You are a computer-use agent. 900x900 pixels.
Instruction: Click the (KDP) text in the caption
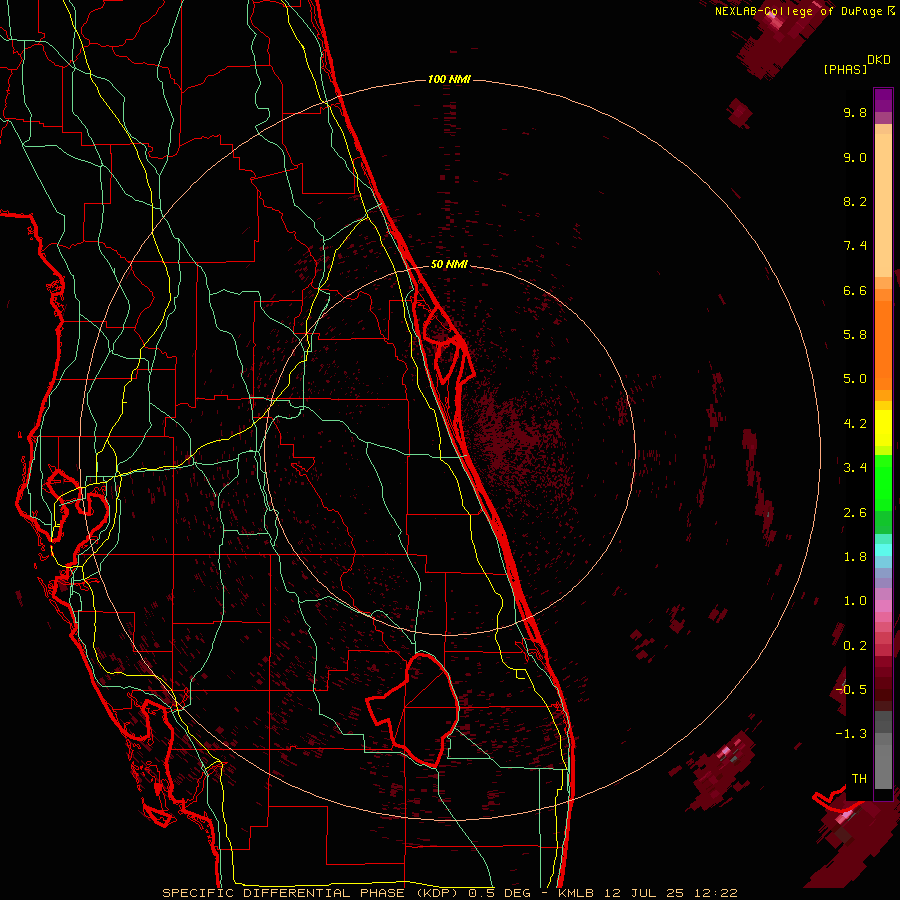439,893
